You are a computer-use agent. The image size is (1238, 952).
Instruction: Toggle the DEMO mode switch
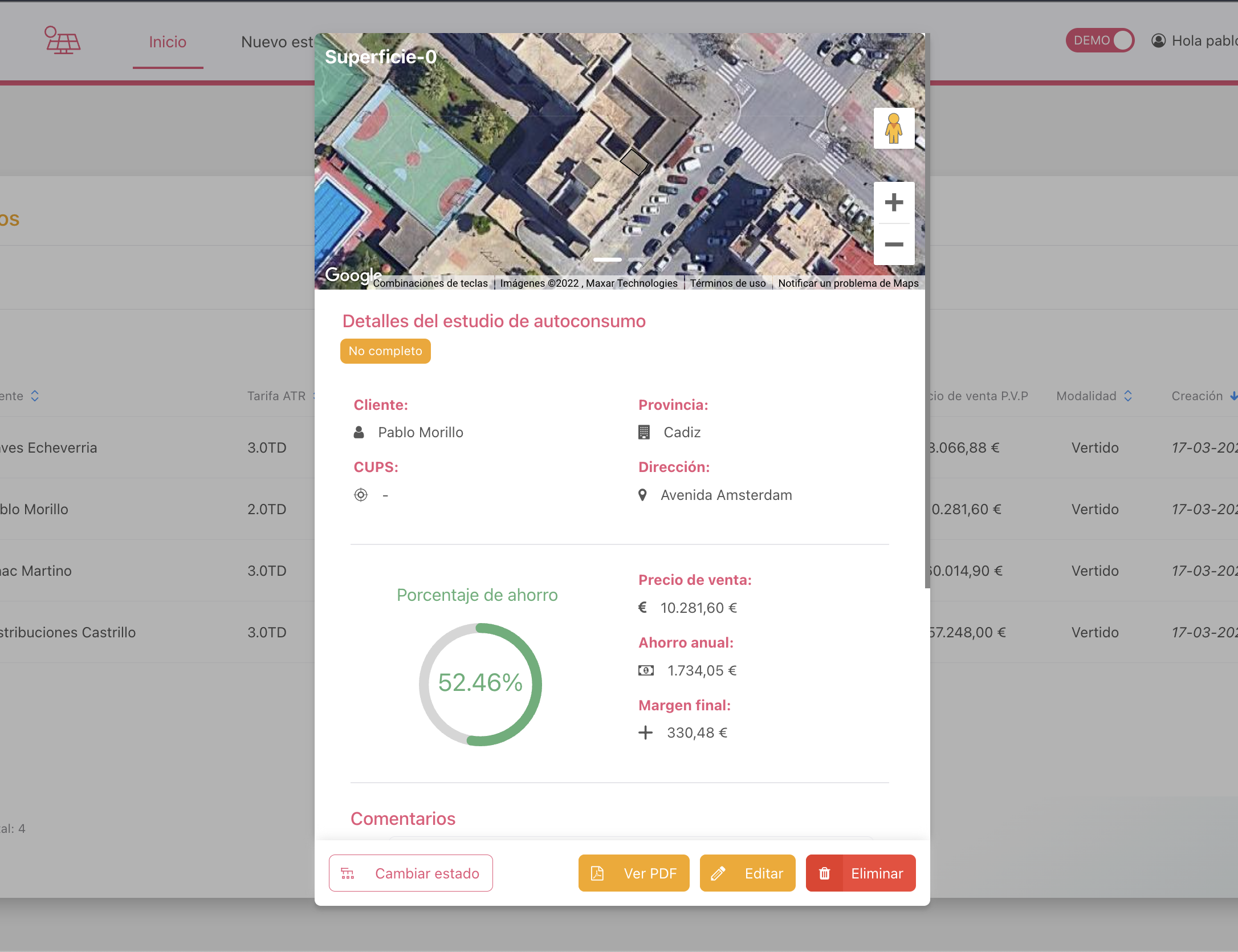[1099, 40]
